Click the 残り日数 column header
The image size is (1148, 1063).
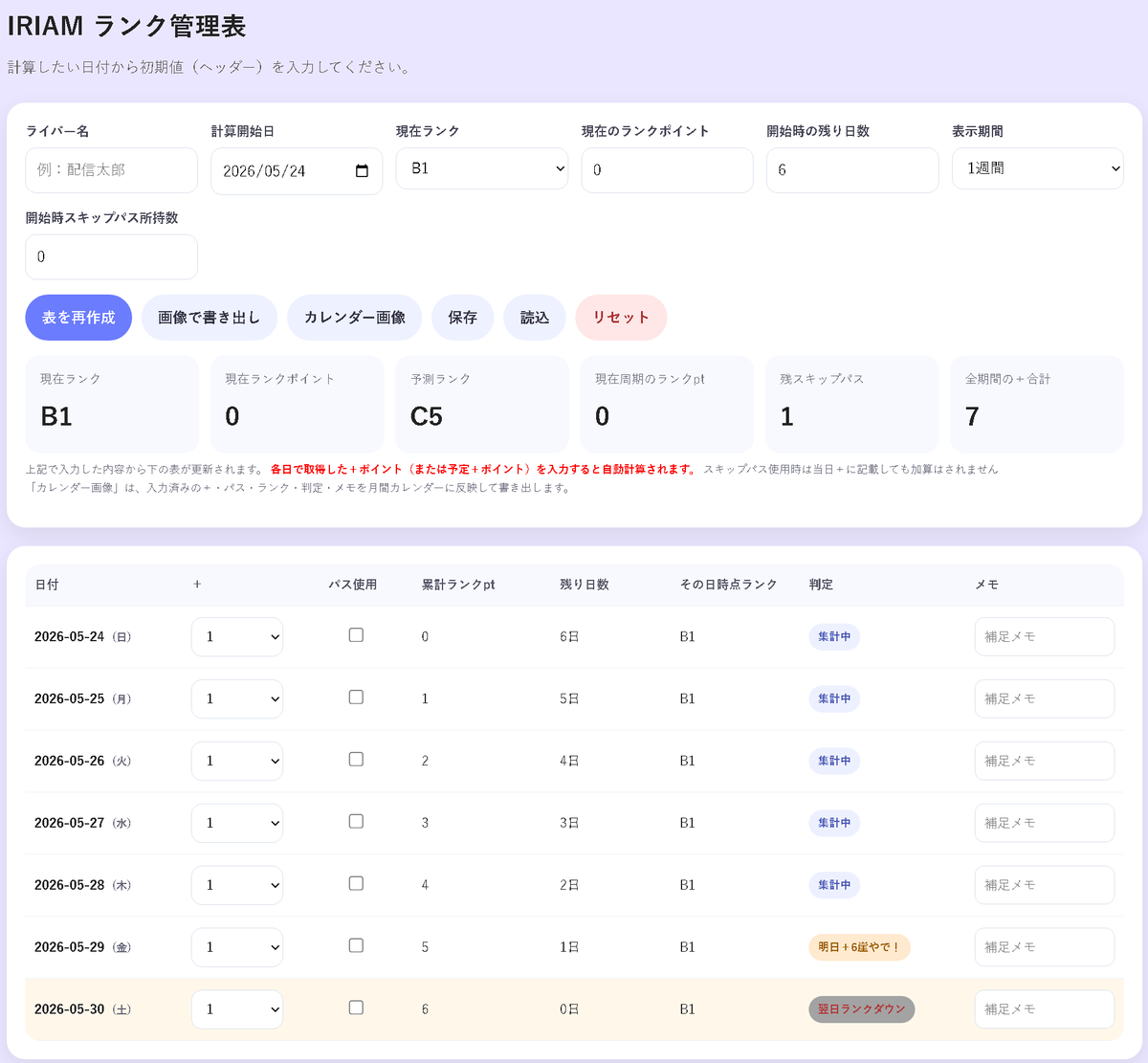click(x=585, y=585)
